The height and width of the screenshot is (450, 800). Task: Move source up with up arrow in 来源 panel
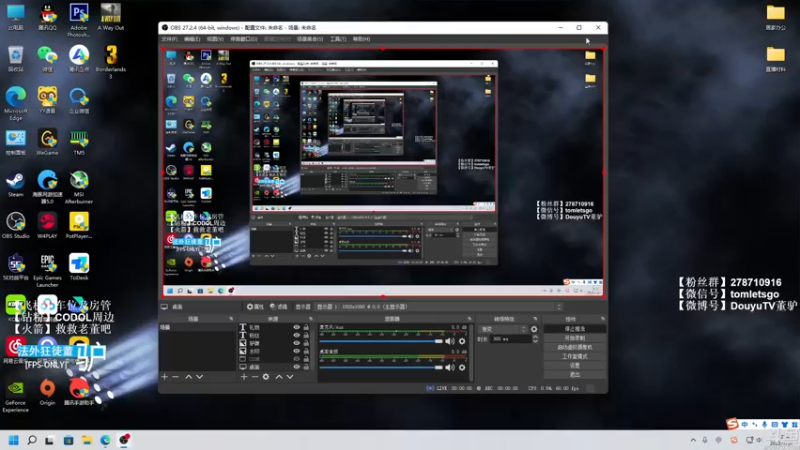[279, 377]
